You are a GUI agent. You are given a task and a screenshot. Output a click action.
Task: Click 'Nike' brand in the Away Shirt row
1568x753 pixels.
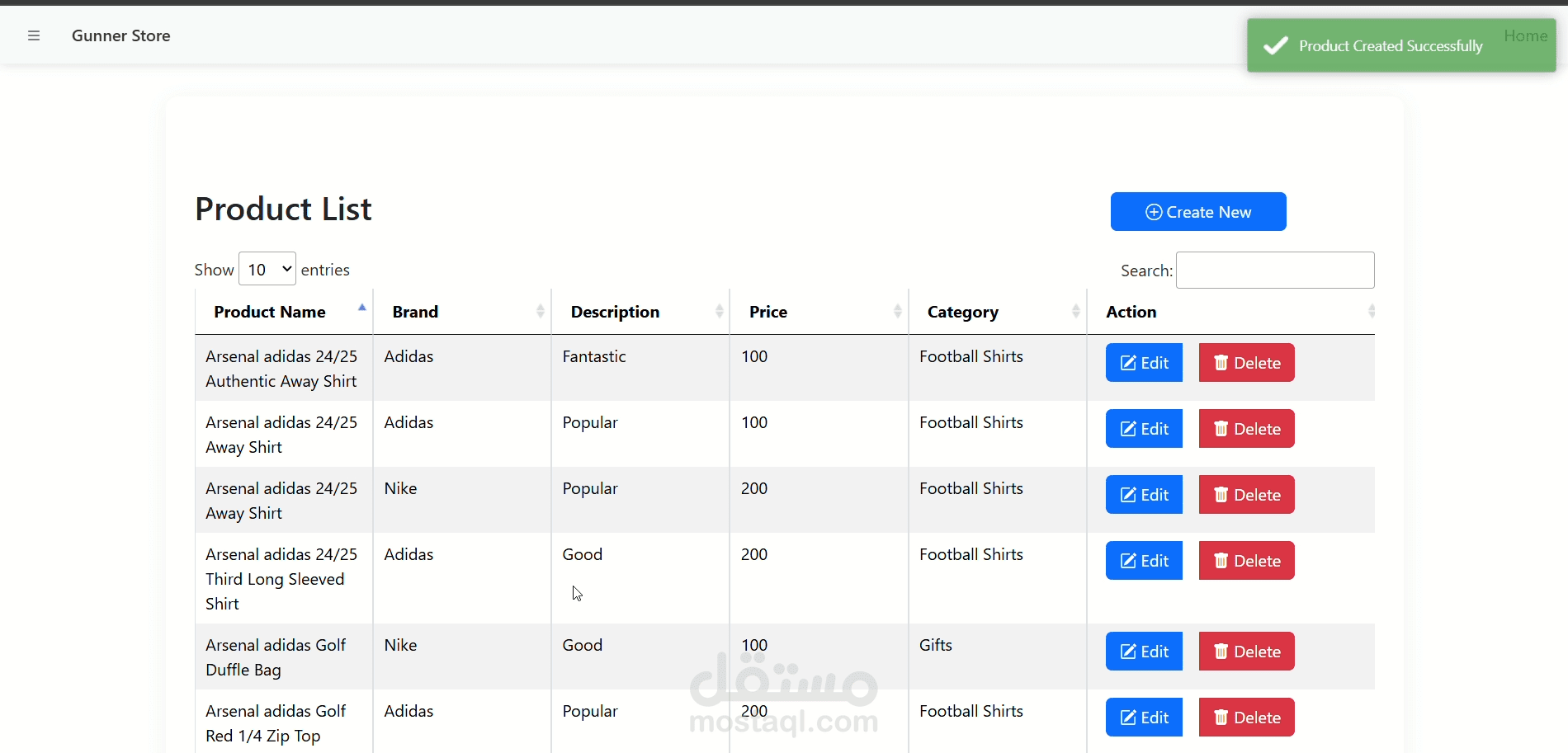pos(400,488)
